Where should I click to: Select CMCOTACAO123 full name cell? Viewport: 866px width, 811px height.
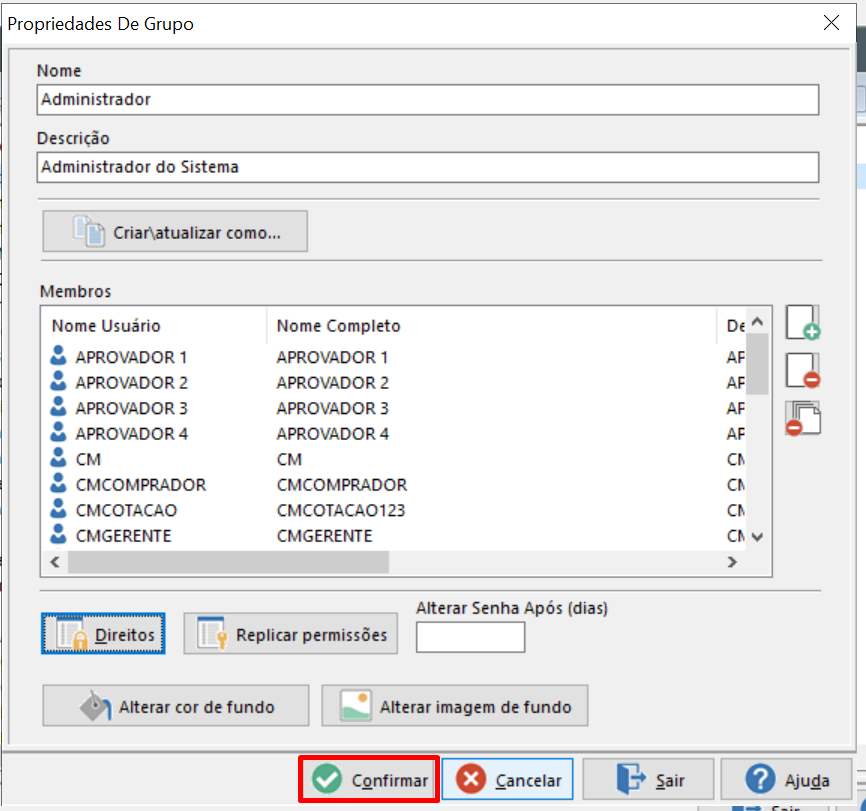click(341, 510)
